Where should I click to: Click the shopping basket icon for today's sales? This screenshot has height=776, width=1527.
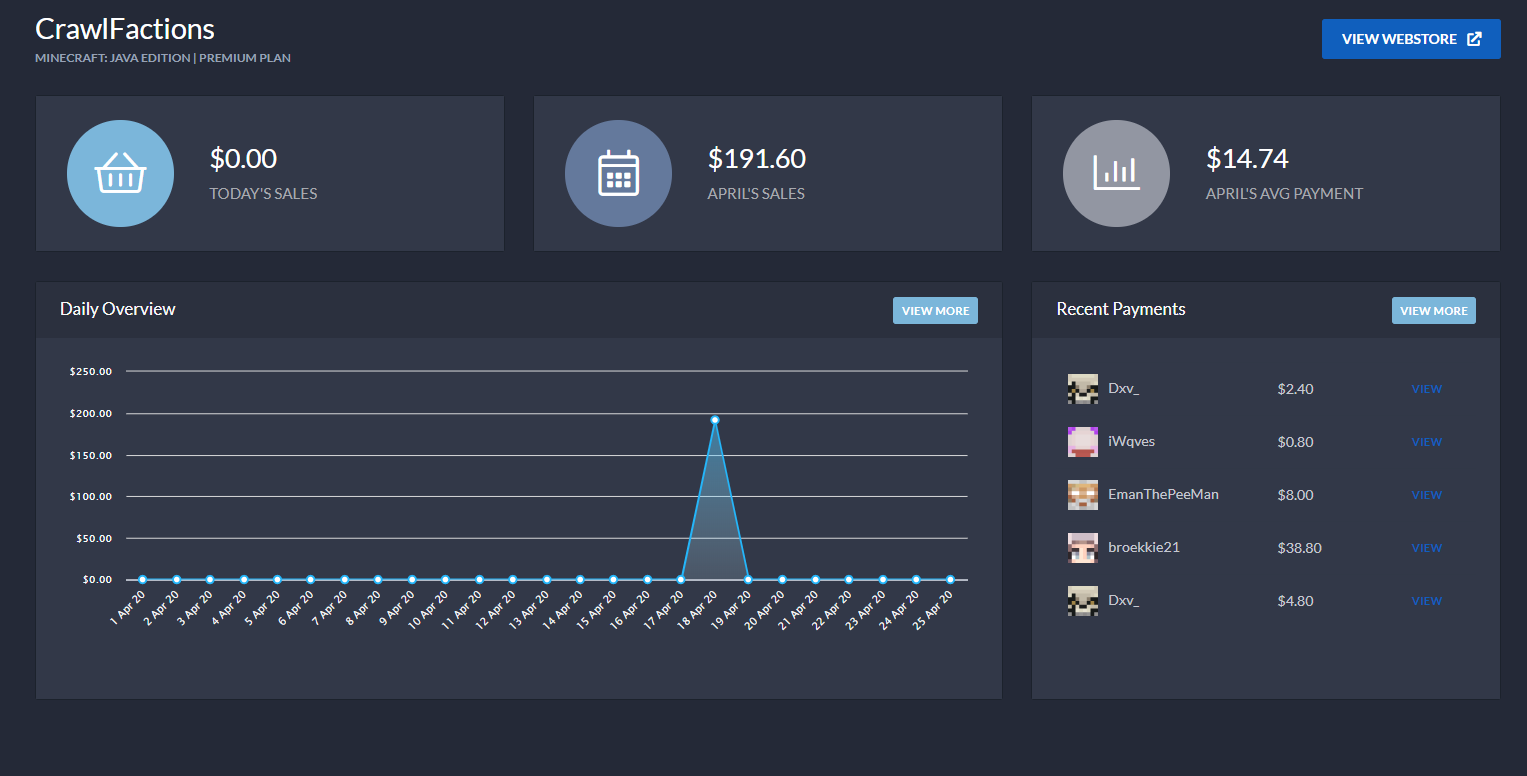120,173
